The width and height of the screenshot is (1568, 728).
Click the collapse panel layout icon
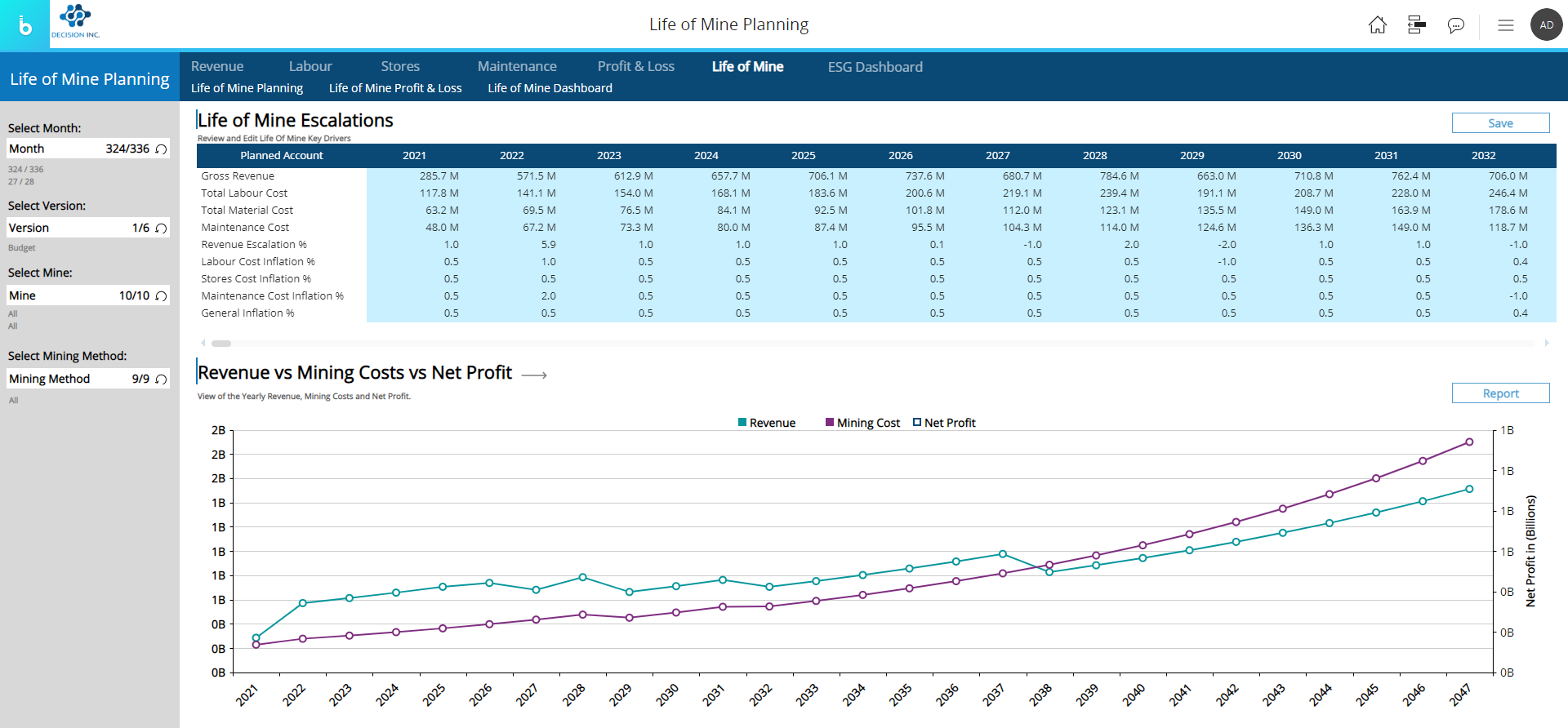click(x=1416, y=25)
